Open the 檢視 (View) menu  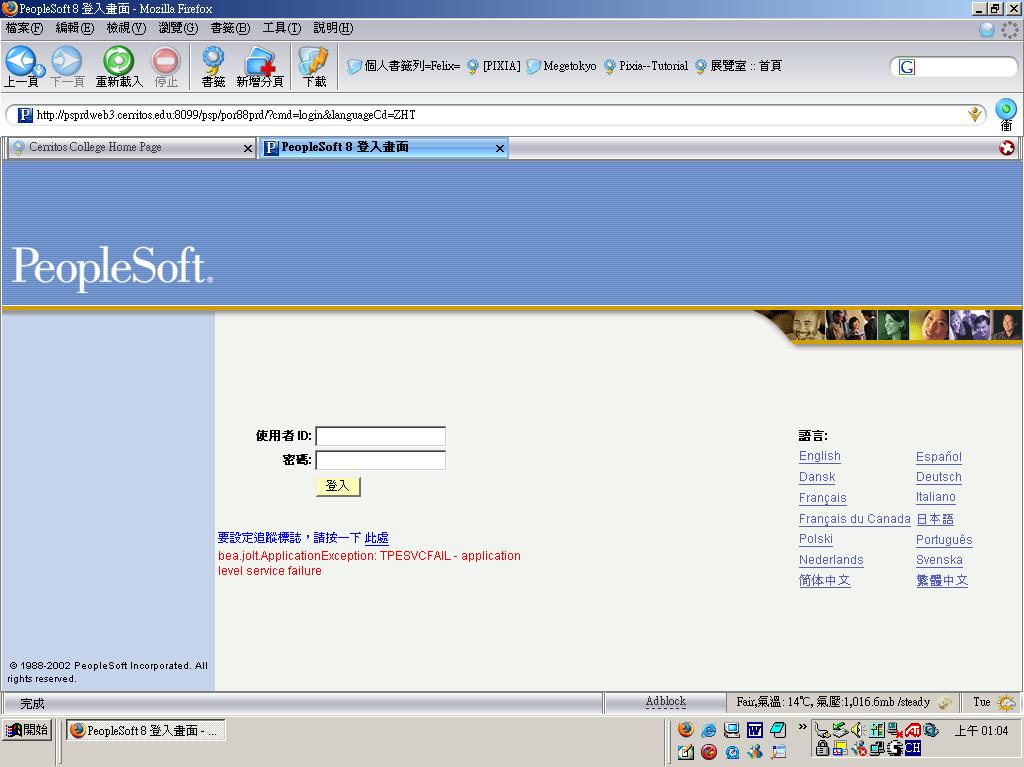tap(126, 28)
